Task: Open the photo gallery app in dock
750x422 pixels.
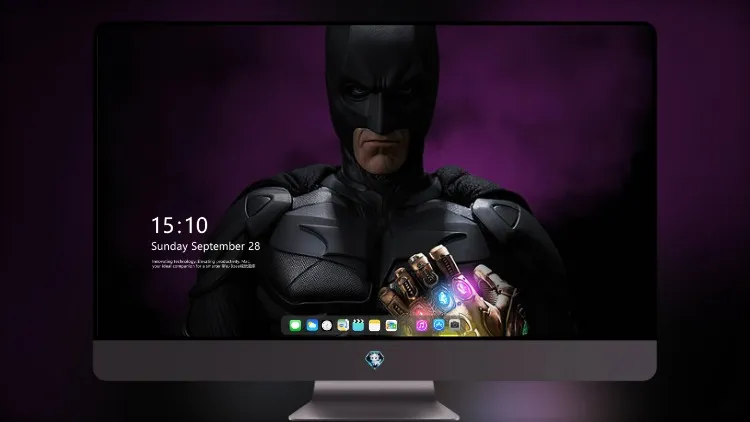Action: (x=391, y=325)
